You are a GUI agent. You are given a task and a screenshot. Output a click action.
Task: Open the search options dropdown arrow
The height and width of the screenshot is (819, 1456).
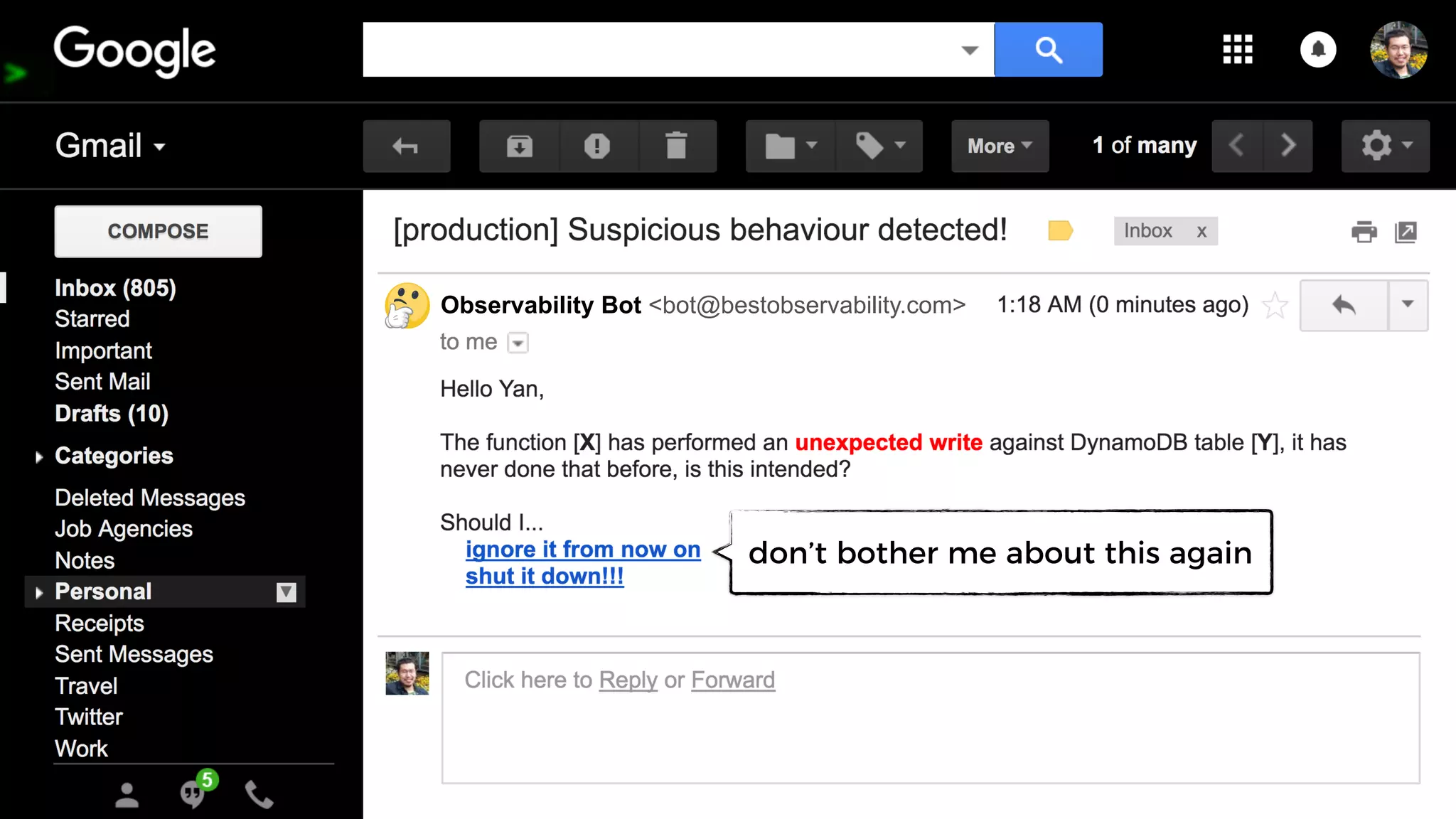970,50
